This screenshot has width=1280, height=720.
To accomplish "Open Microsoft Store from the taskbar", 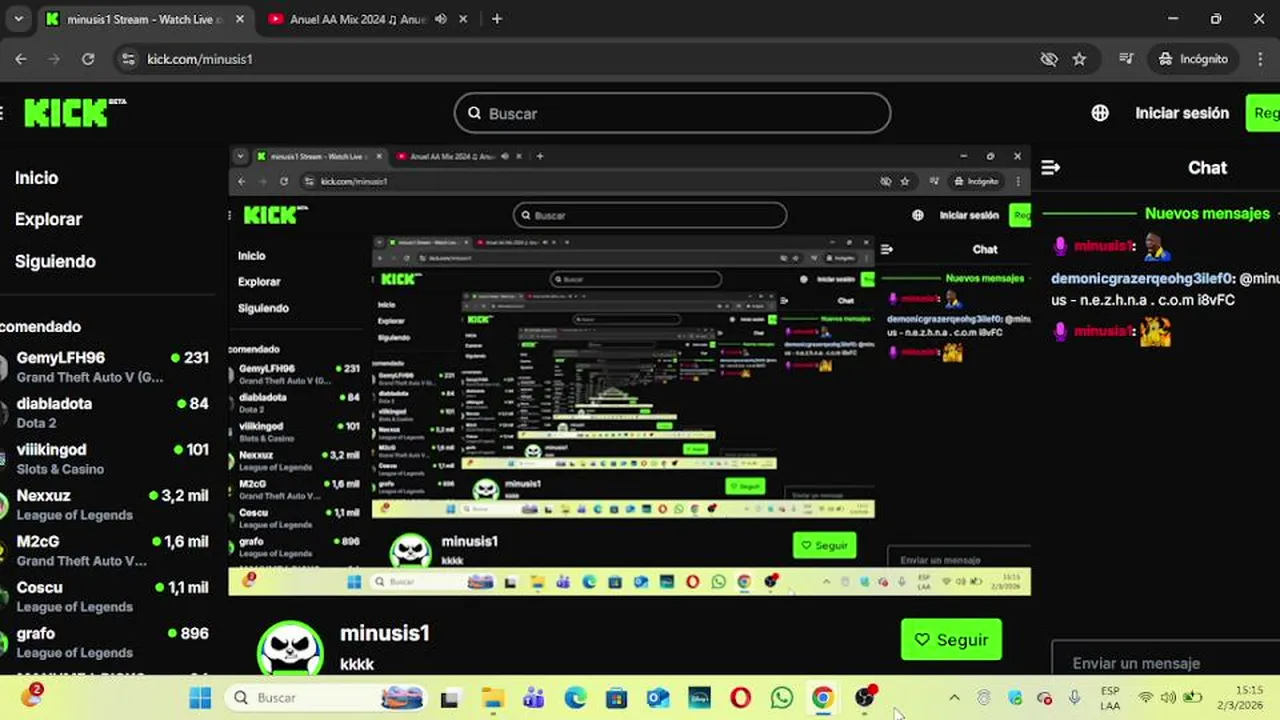I will 616,698.
